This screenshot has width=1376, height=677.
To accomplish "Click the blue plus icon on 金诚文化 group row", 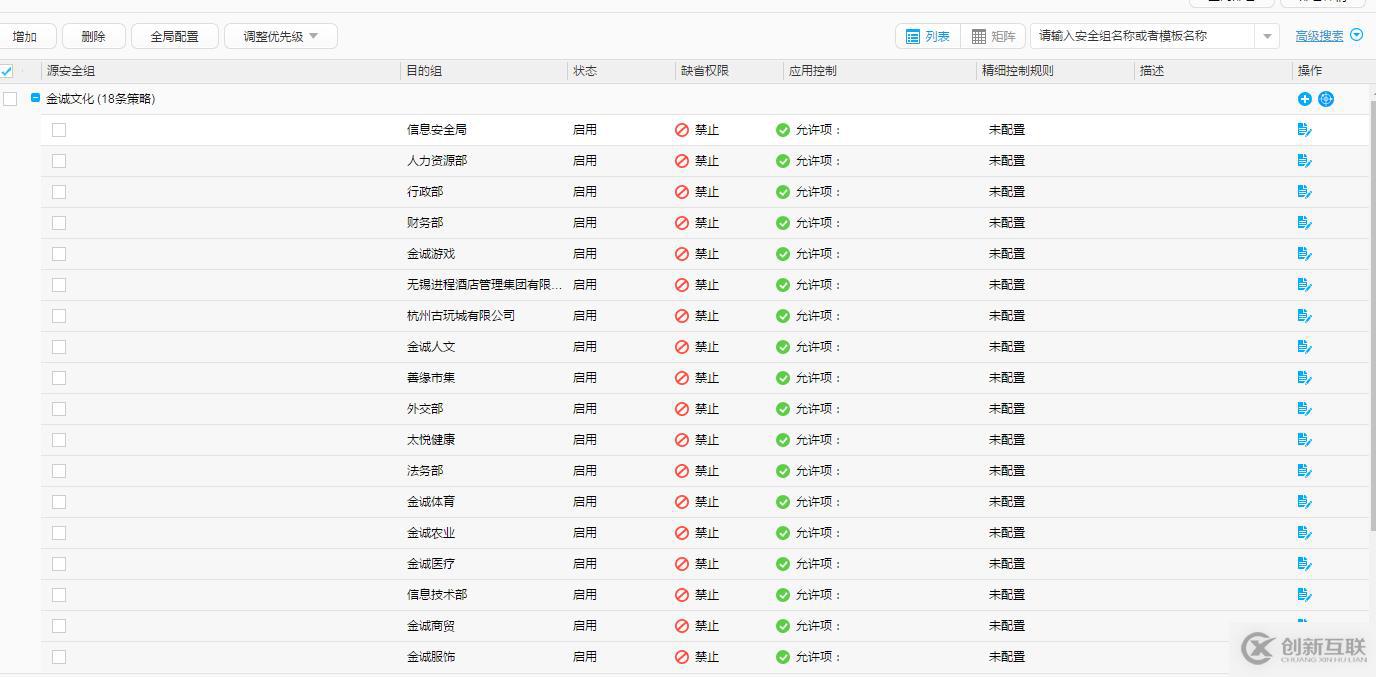I will (x=1305, y=99).
